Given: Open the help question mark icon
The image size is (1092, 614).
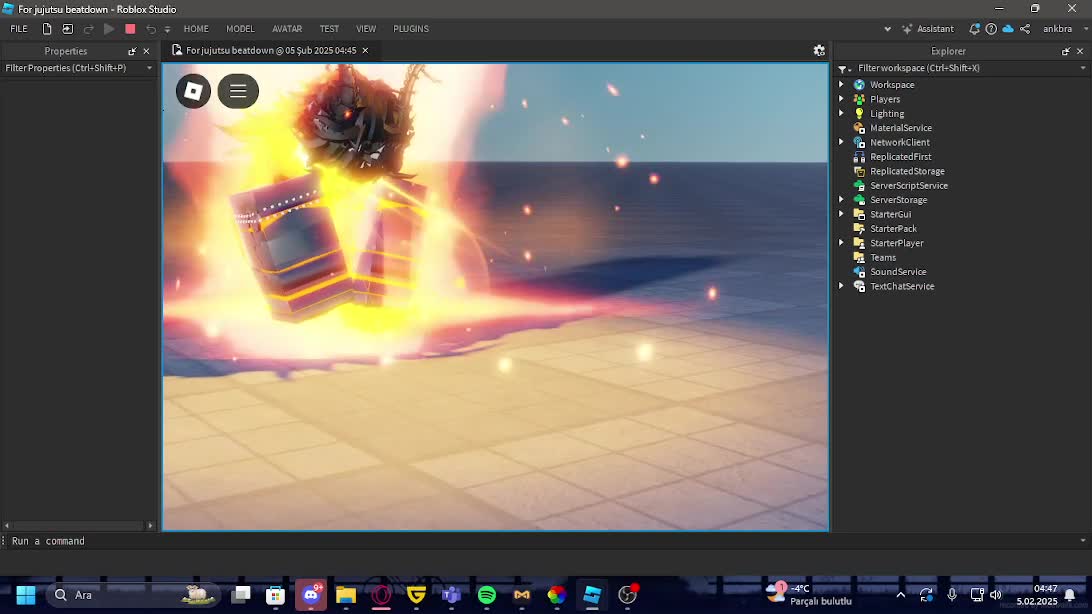Looking at the screenshot, I should pyautogui.click(x=991, y=29).
